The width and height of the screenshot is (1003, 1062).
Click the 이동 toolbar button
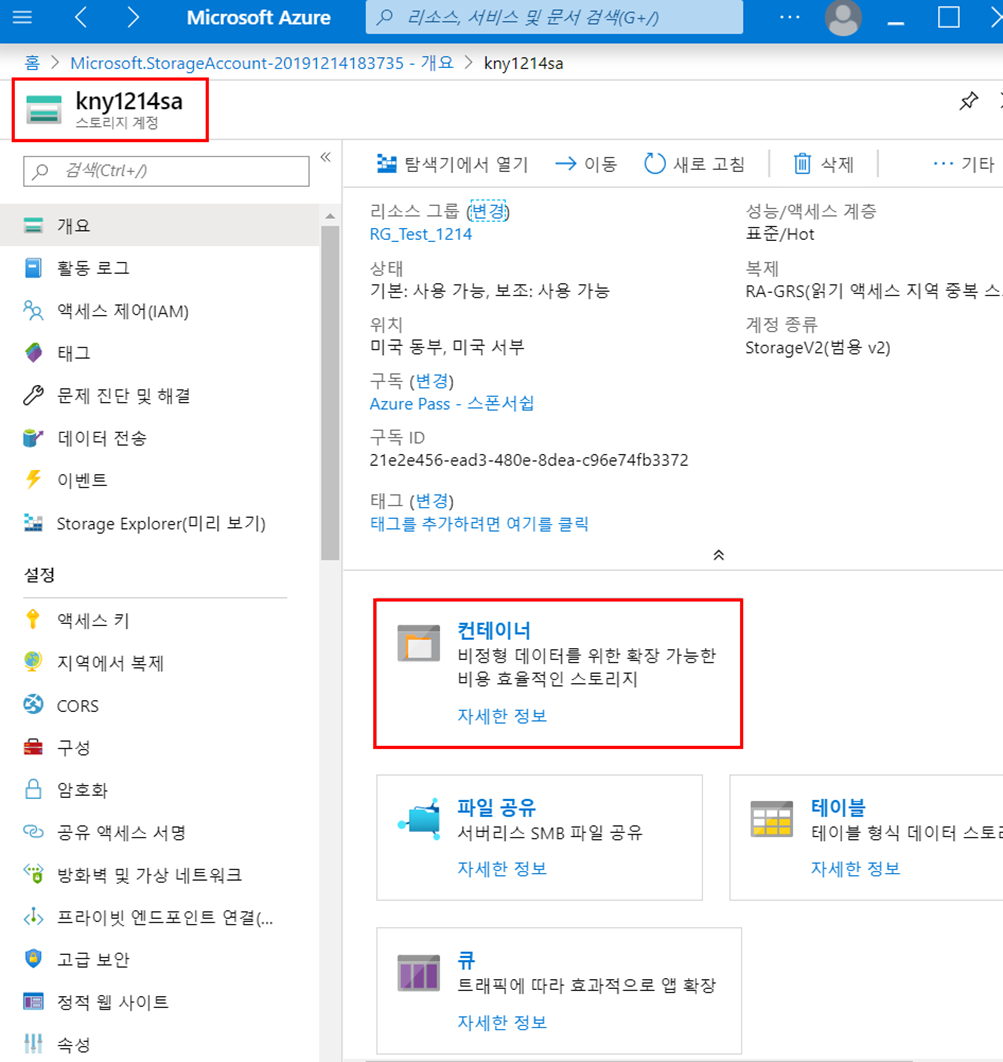586,164
